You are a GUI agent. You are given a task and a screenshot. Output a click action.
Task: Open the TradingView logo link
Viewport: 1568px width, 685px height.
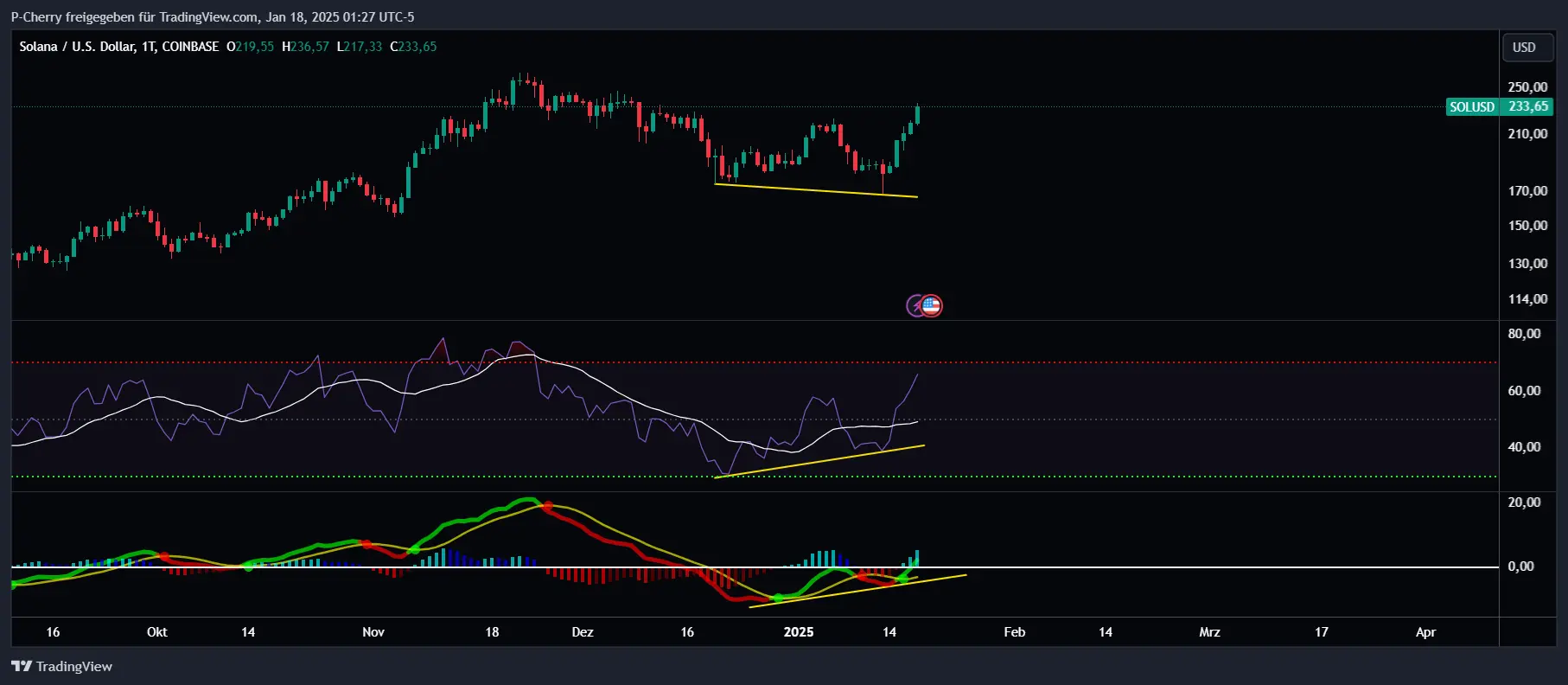click(61, 666)
